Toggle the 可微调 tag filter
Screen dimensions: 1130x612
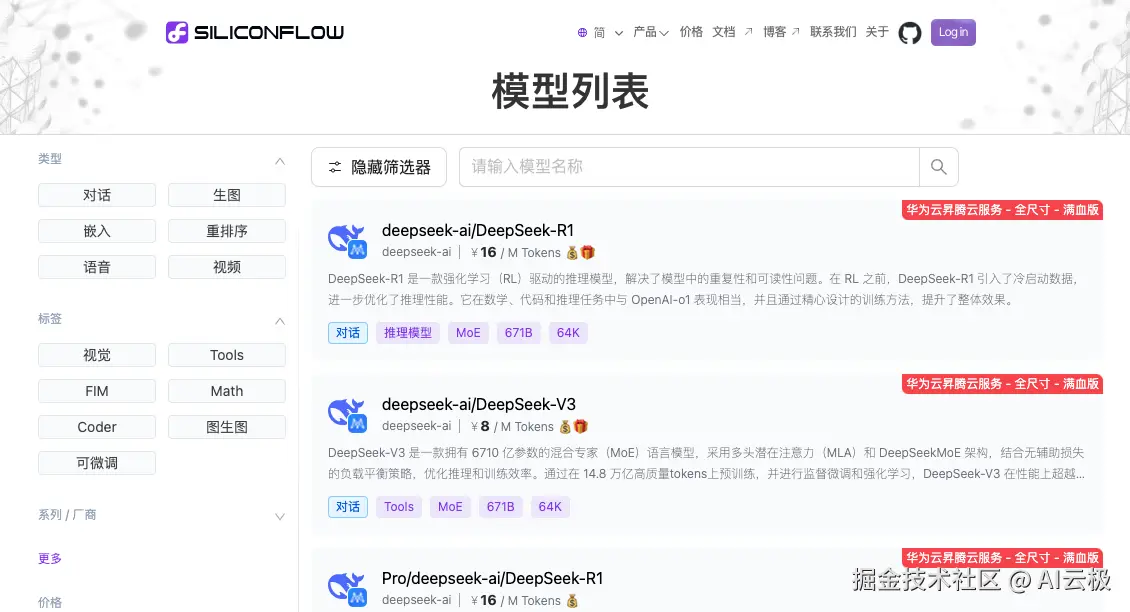click(x=97, y=463)
